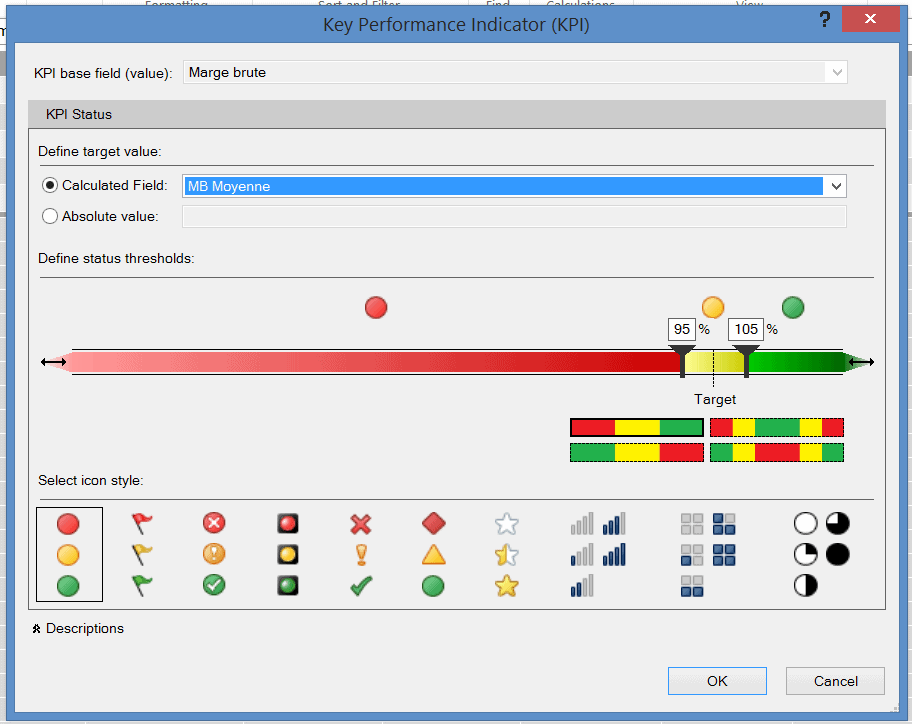The width and height of the screenshot is (912, 724).
Task: Pick the cross, exclamation, check circle icons
Action: (214, 554)
